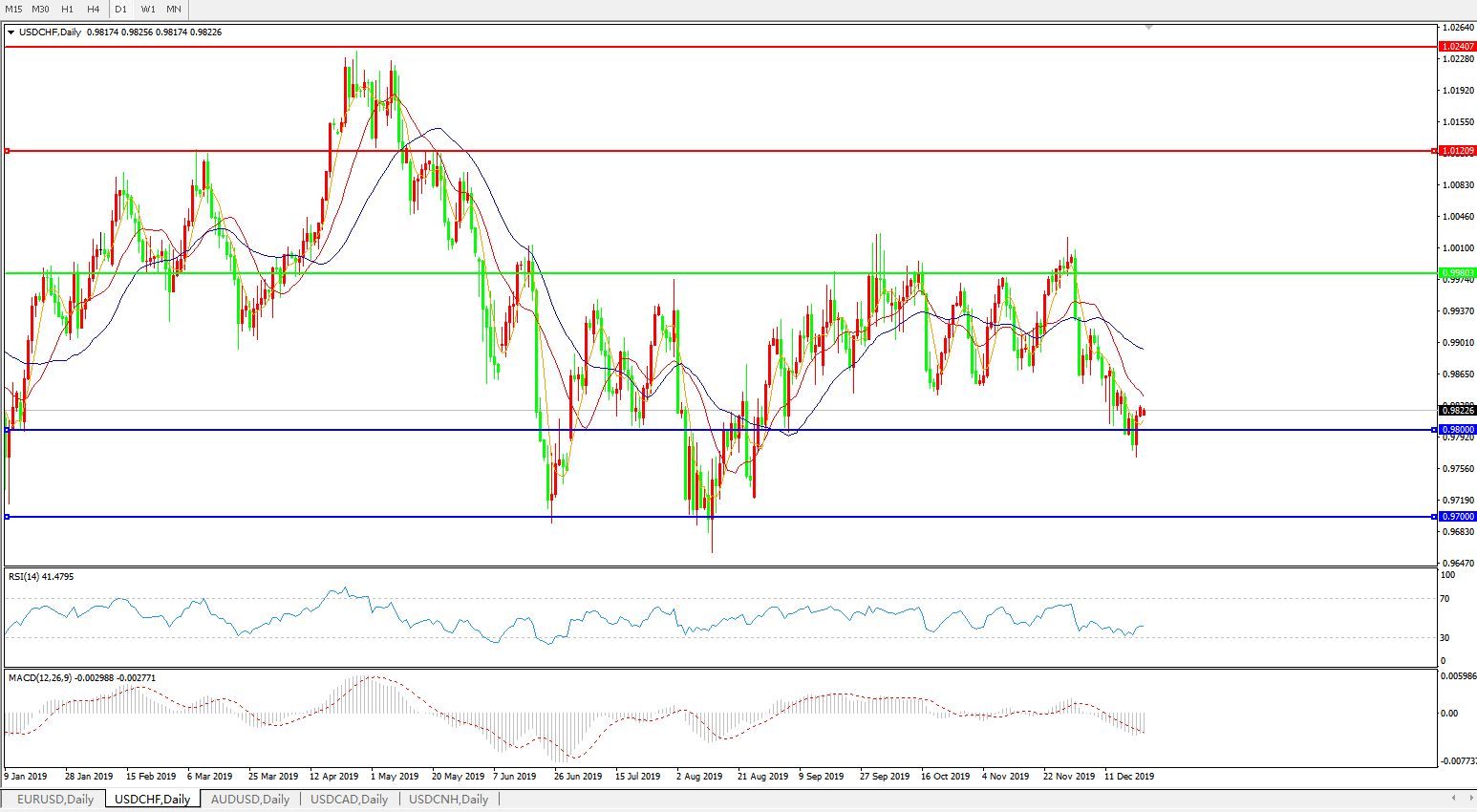Select the USDCNH,Daily chart tab
The image size is (1477, 812).
pyautogui.click(x=448, y=800)
